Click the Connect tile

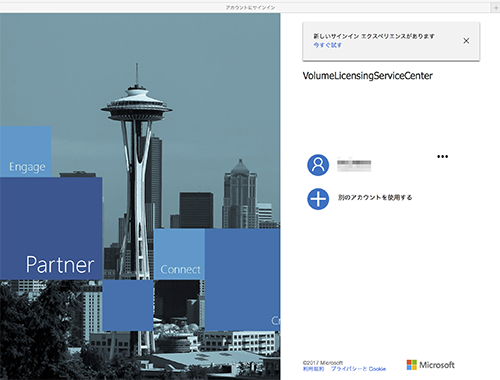179,254
